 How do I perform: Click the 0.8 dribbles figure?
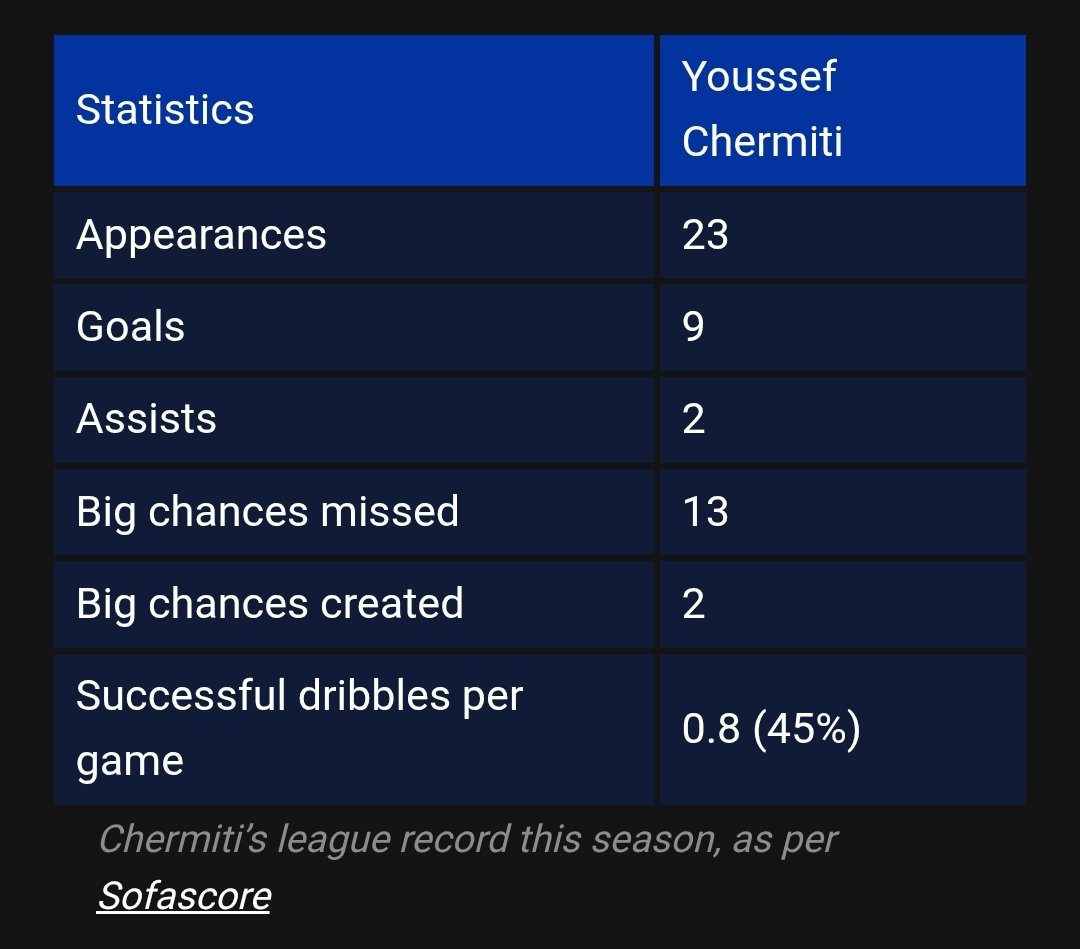click(x=711, y=729)
